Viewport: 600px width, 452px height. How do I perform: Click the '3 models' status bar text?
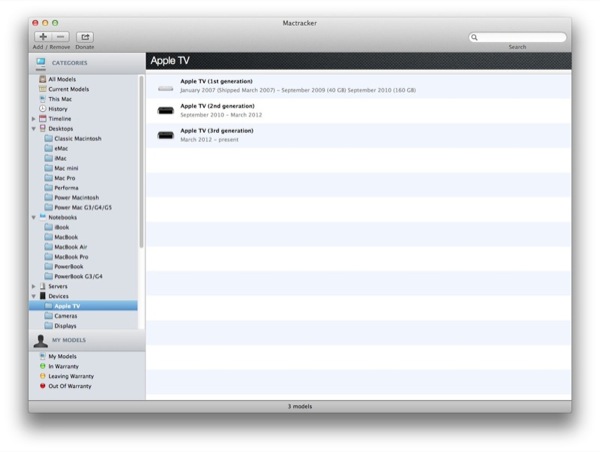tap(300, 406)
